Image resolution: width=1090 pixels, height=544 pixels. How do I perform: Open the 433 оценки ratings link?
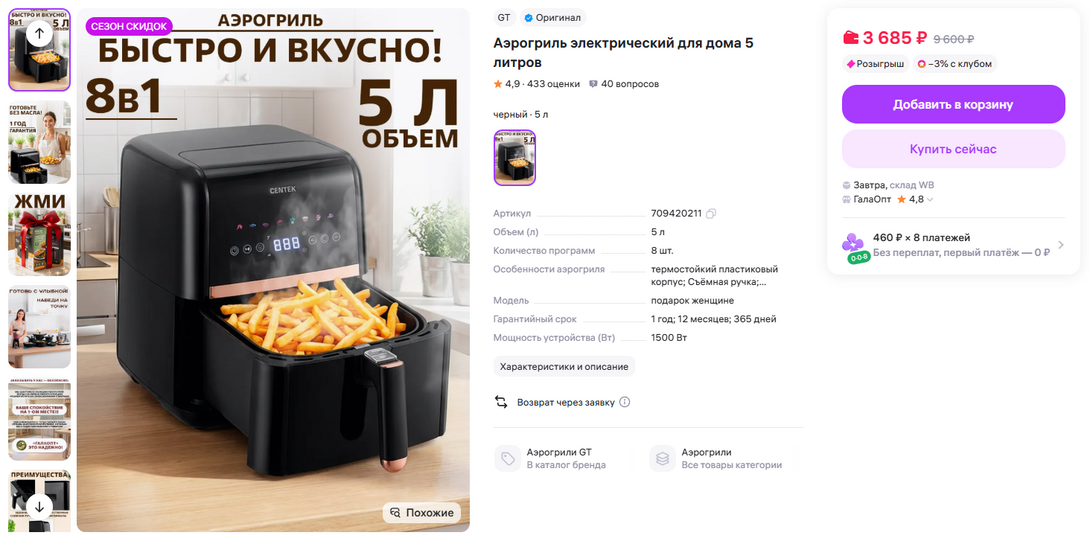pos(552,84)
